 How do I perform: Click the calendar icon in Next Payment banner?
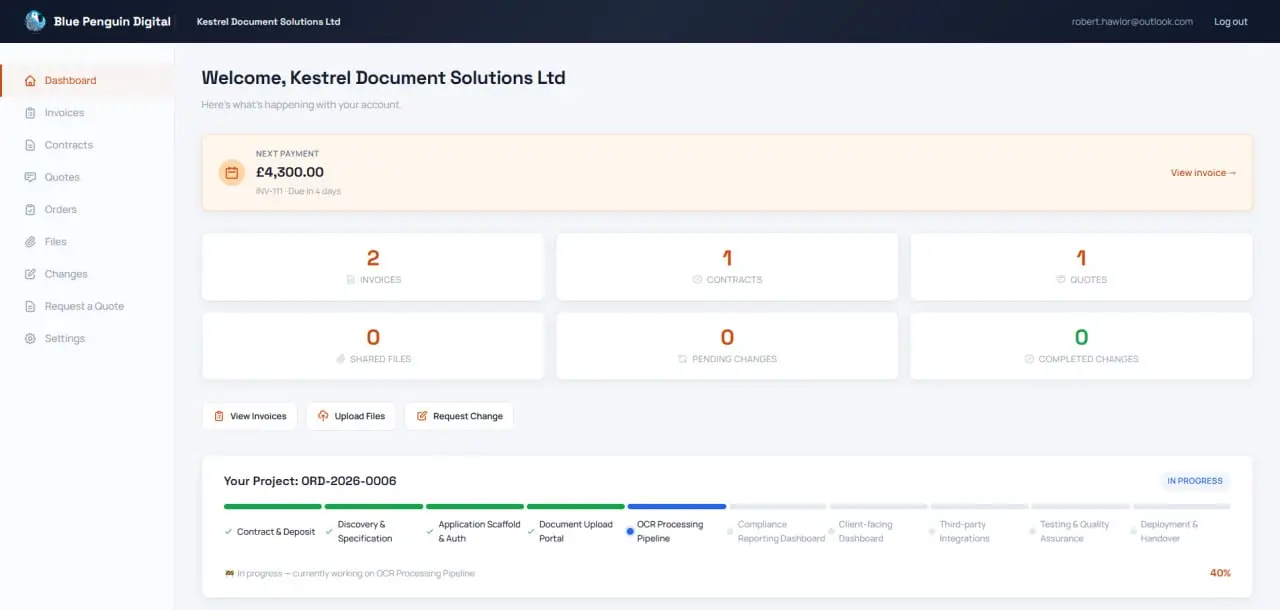pyautogui.click(x=232, y=173)
